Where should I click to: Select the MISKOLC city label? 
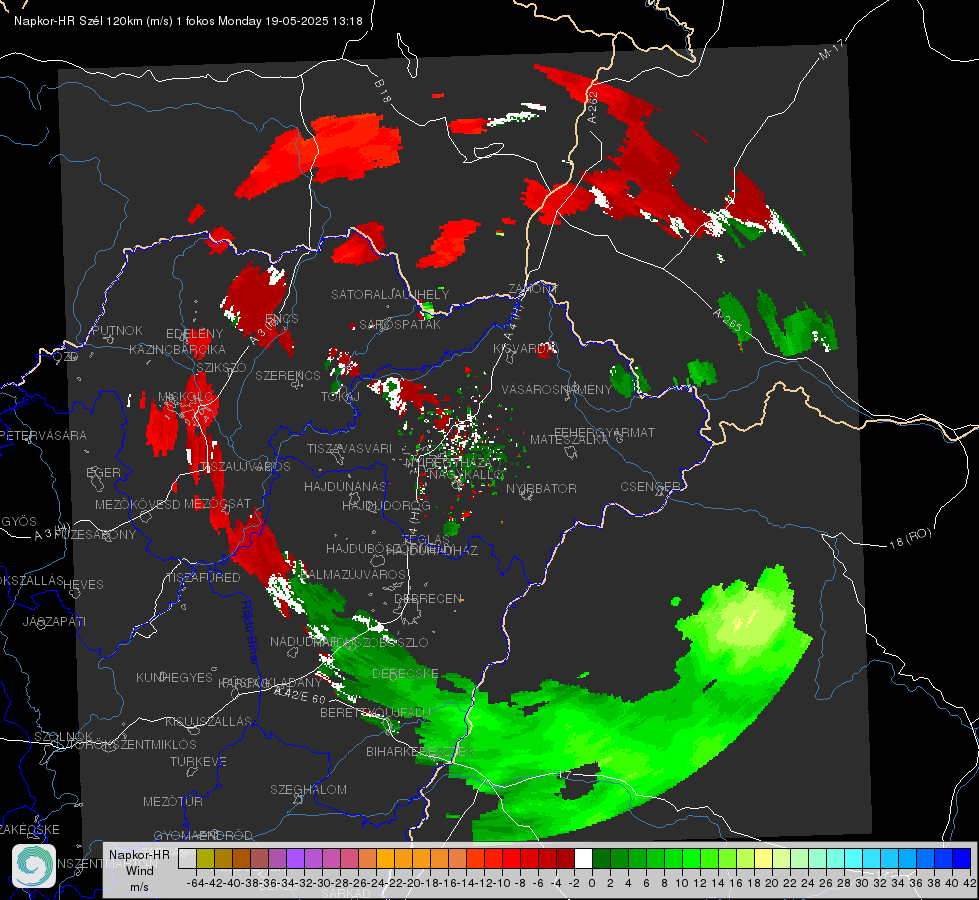(x=185, y=397)
